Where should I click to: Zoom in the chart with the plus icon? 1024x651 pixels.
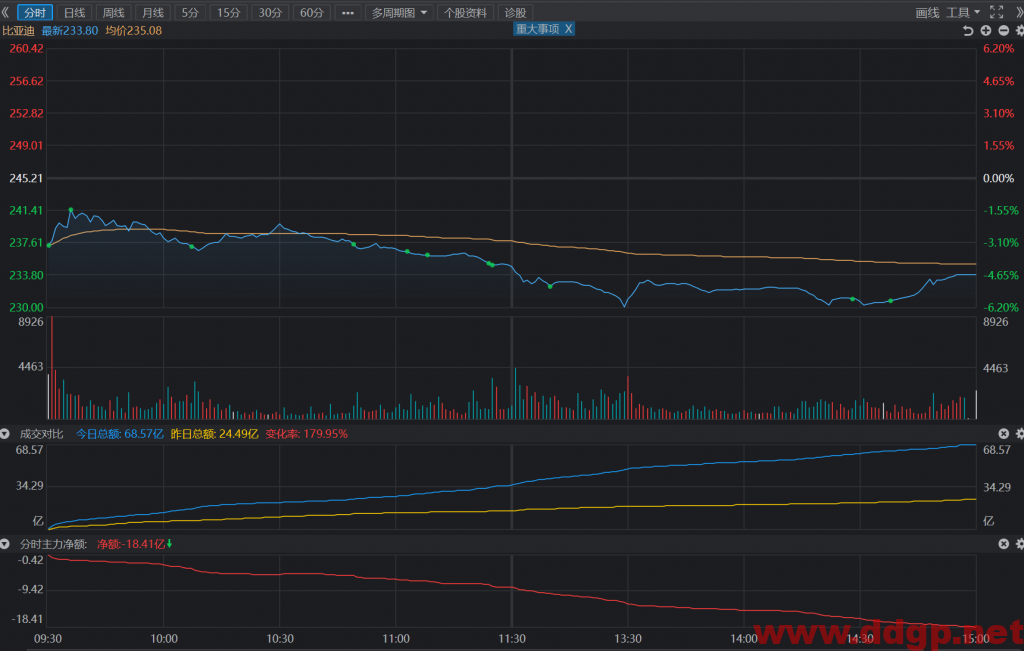tap(986, 31)
